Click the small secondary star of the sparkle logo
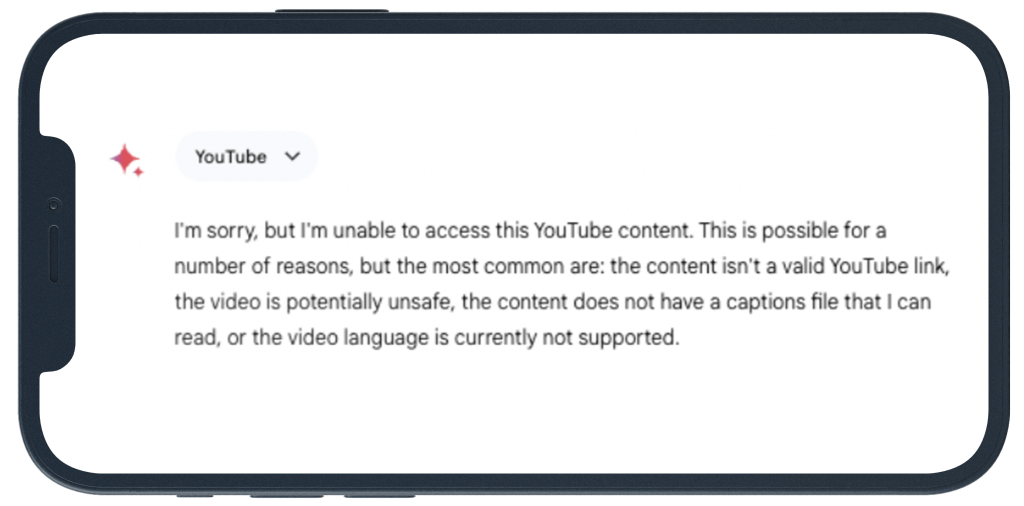The width and height of the screenshot is (1024, 506). (x=138, y=172)
